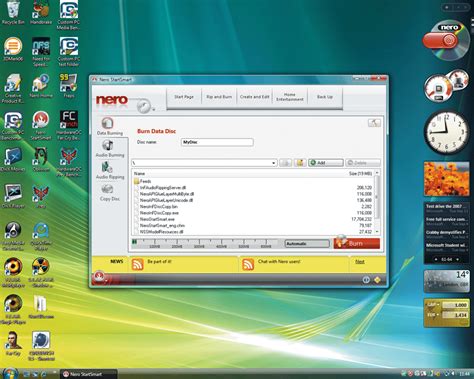Open 'Crabby demystifies P...' feed headline
The image size is (474, 379).
447,232
